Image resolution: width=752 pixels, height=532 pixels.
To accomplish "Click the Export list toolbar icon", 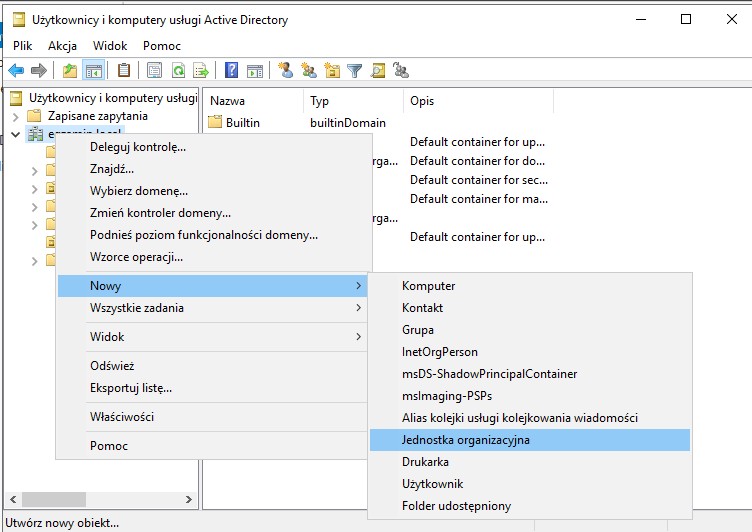I will pos(201,70).
